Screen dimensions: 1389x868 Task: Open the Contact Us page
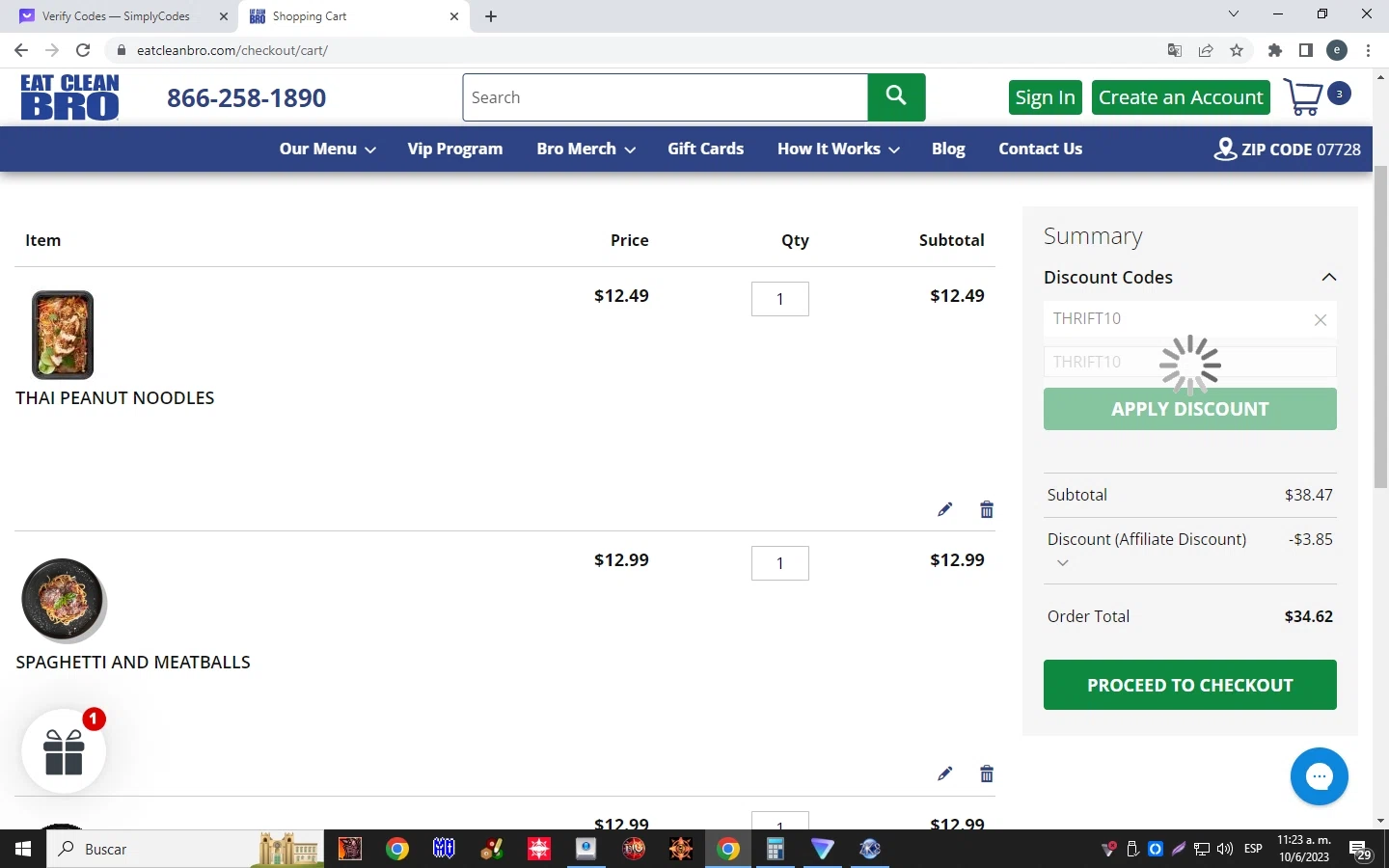click(1040, 149)
